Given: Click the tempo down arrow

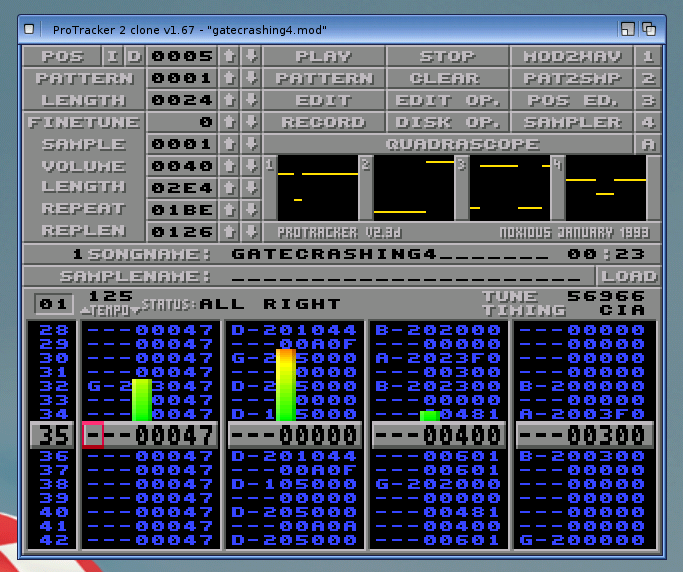Looking at the screenshot, I should pyautogui.click(x=137, y=310).
